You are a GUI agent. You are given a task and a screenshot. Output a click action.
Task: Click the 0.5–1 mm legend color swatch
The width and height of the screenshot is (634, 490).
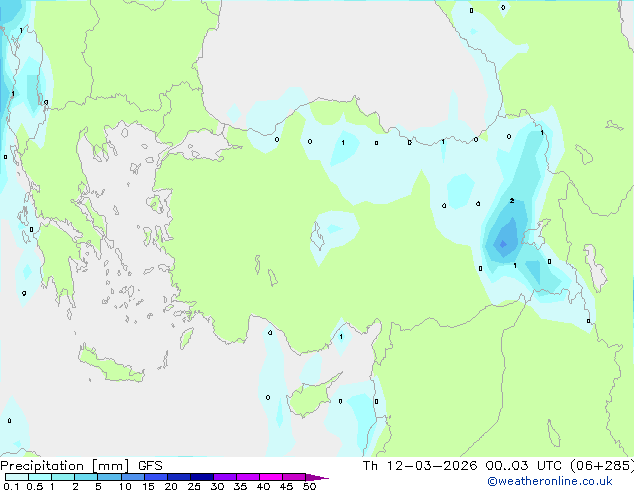tap(40, 477)
